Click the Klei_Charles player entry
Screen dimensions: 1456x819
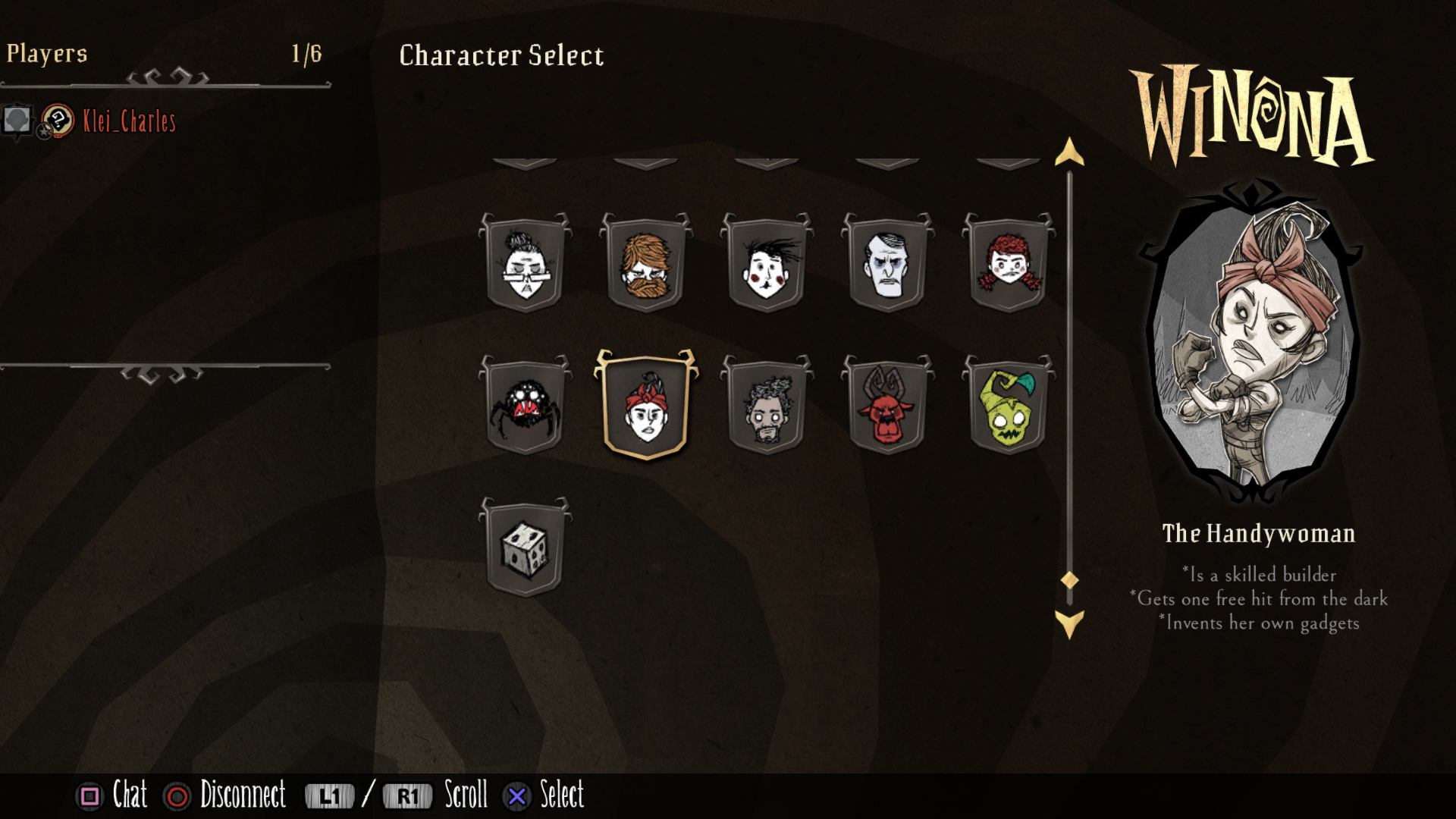tap(89, 121)
